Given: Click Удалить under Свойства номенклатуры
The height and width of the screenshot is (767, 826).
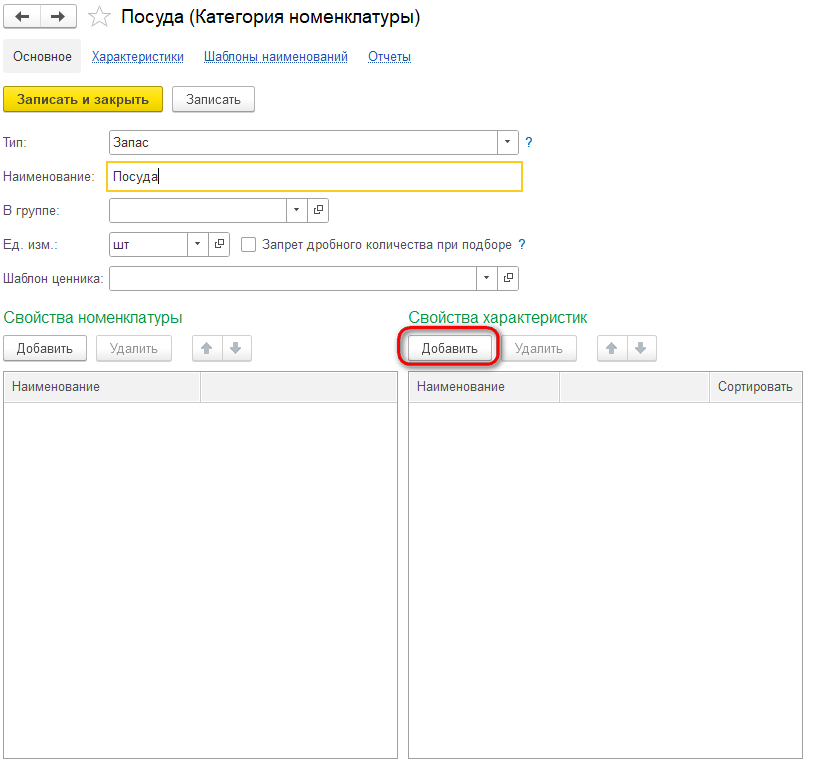Looking at the screenshot, I should click(x=134, y=348).
